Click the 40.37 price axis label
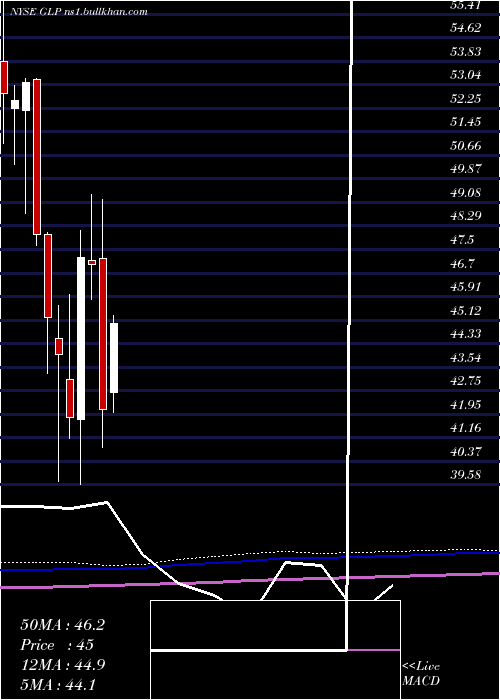500x700 pixels. pos(466,451)
